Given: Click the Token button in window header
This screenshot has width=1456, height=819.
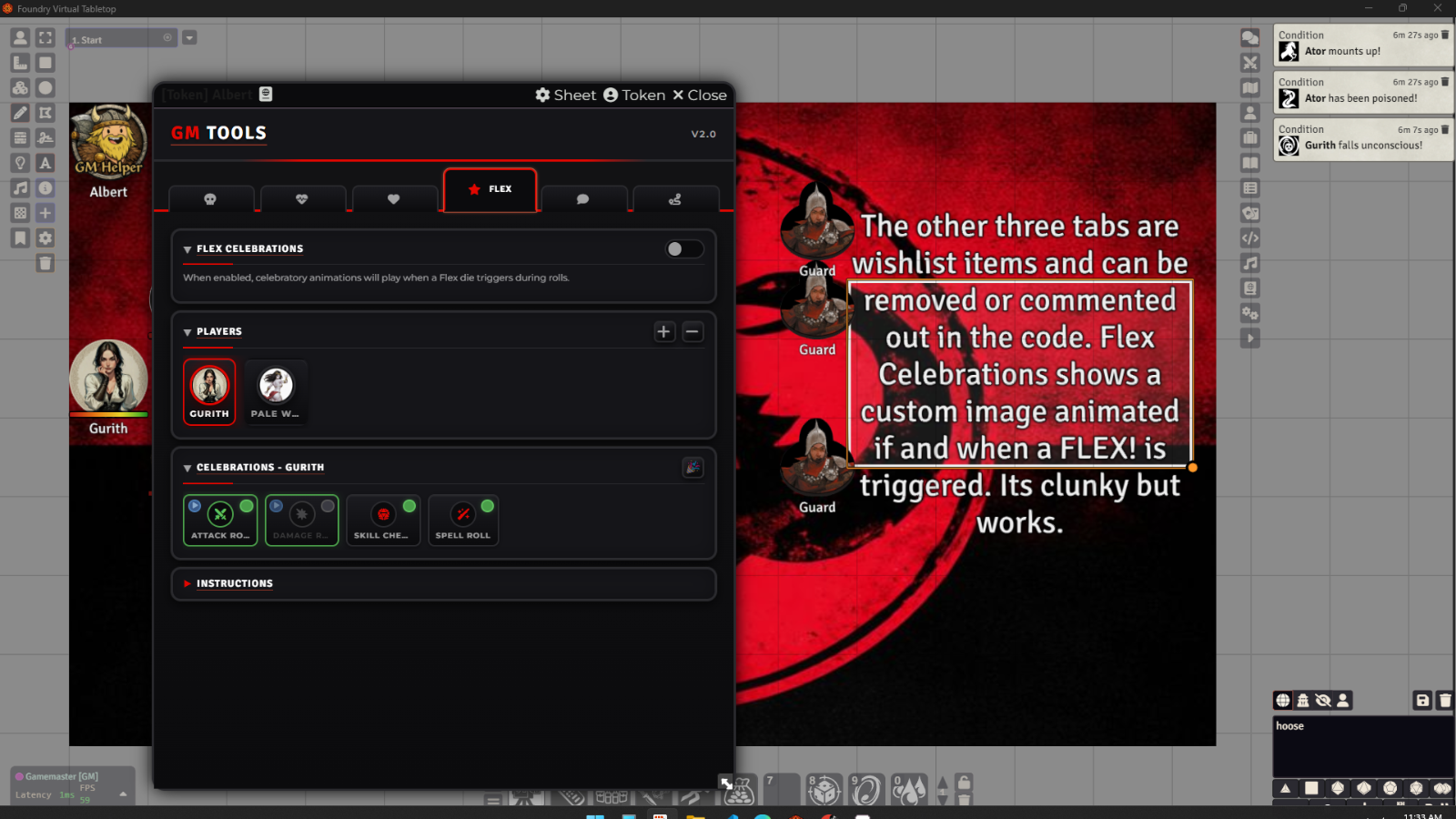Looking at the screenshot, I should pos(634,96).
